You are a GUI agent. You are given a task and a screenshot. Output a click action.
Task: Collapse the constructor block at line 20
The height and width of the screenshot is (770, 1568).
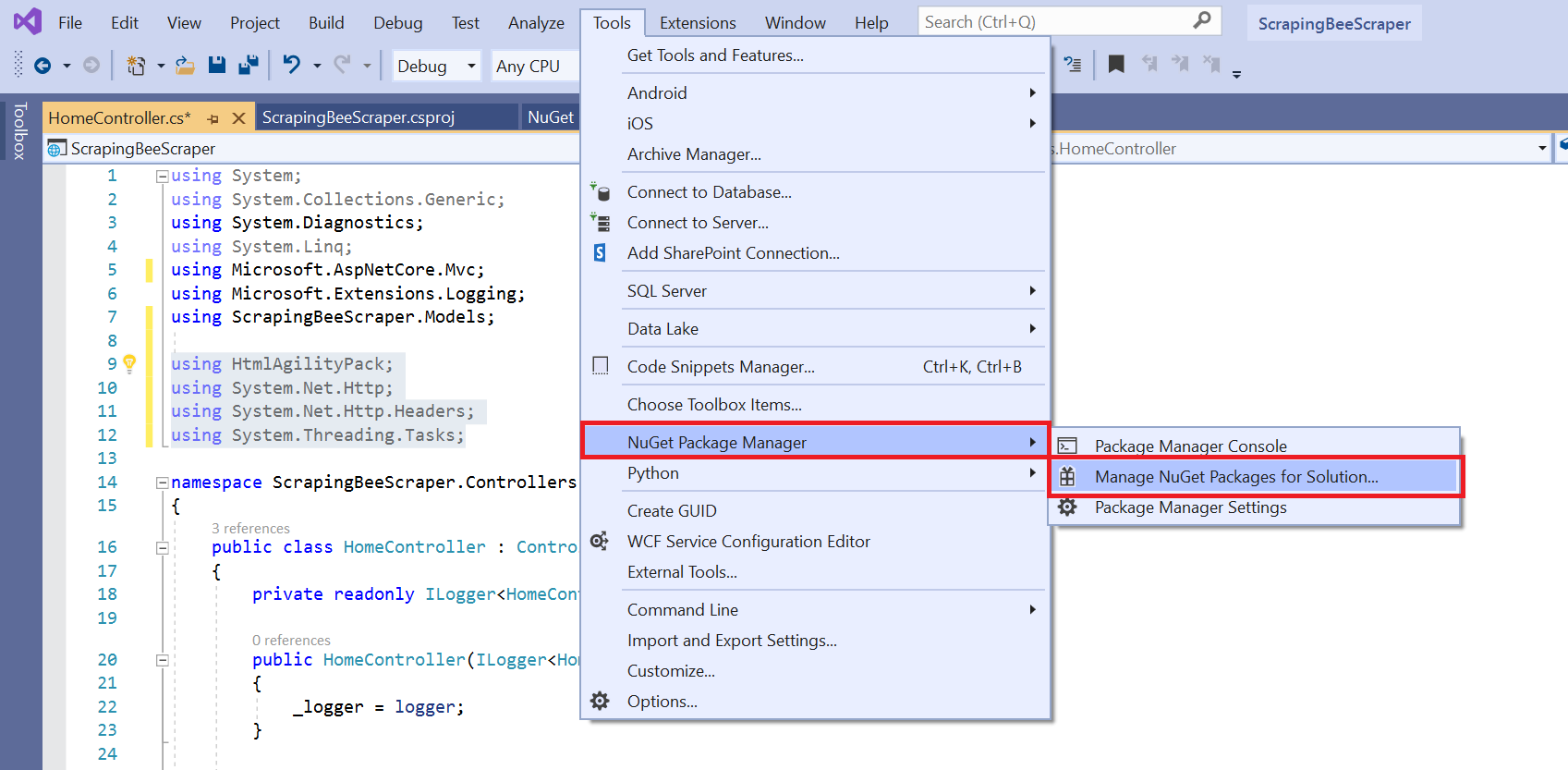162,660
